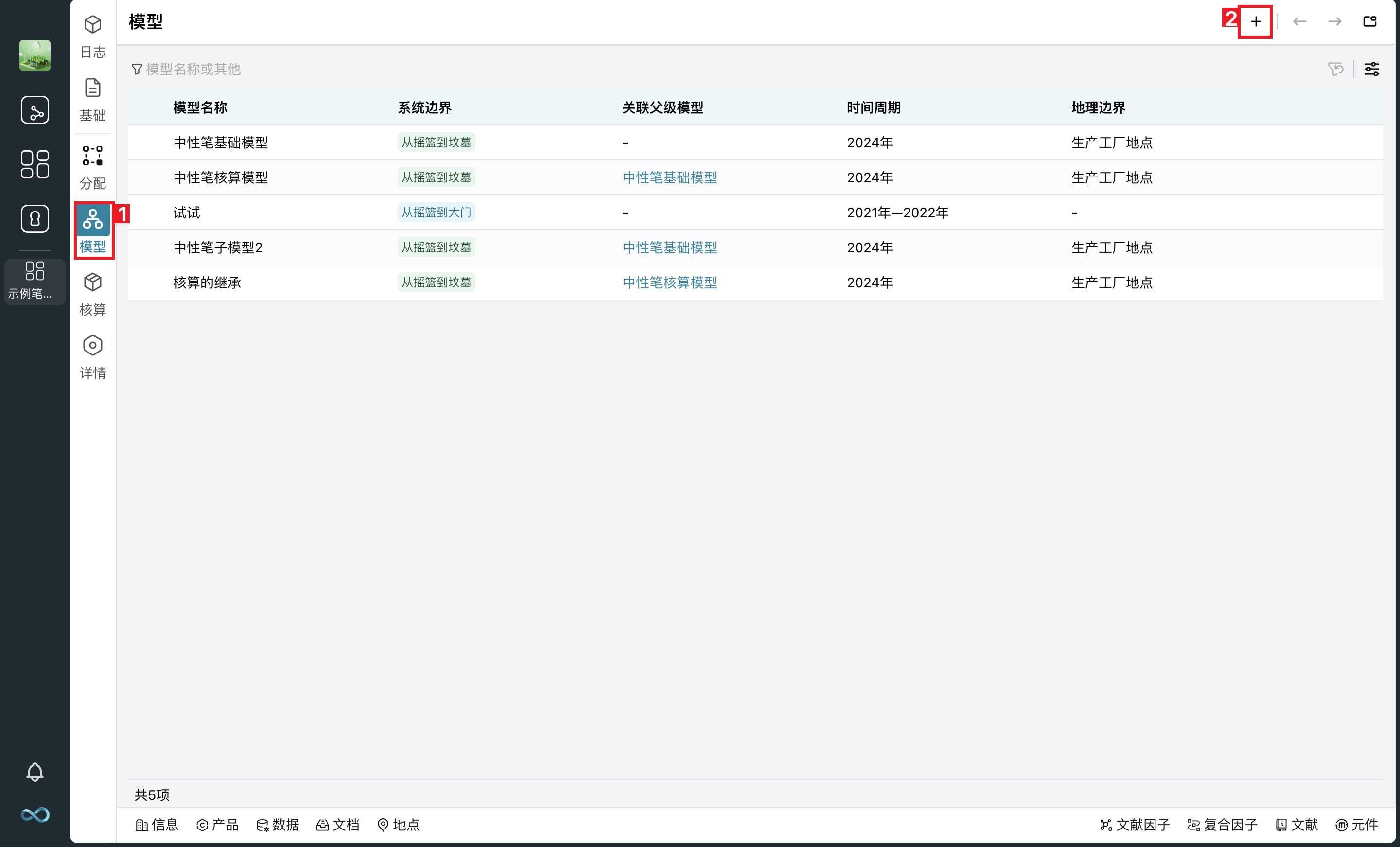
Task: Open the 基础 sidebar section
Action: [x=93, y=100]
